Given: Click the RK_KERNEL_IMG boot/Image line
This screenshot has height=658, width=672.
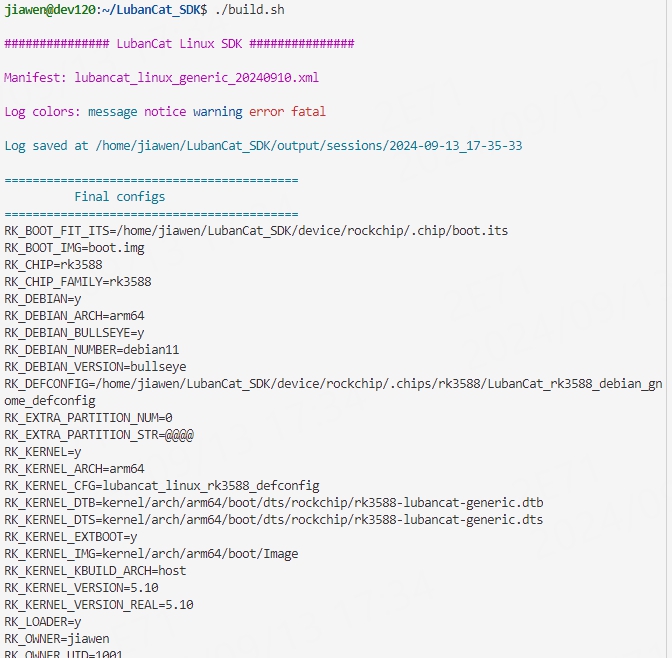Looking at the screenshot, I should [151, 554].
